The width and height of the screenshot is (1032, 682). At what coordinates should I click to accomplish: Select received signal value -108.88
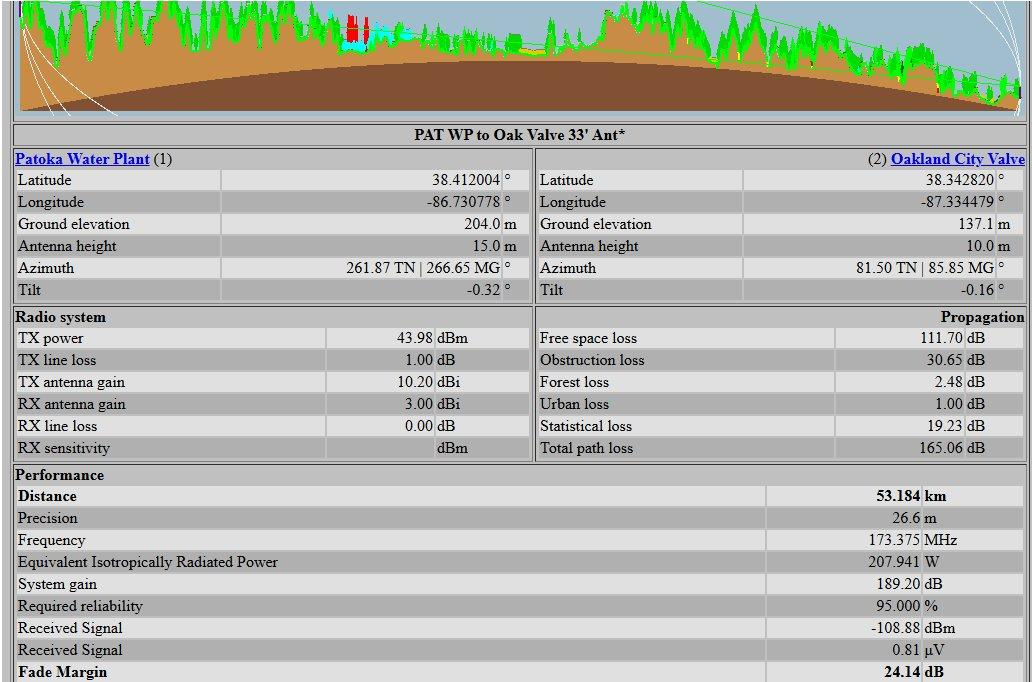895,628
